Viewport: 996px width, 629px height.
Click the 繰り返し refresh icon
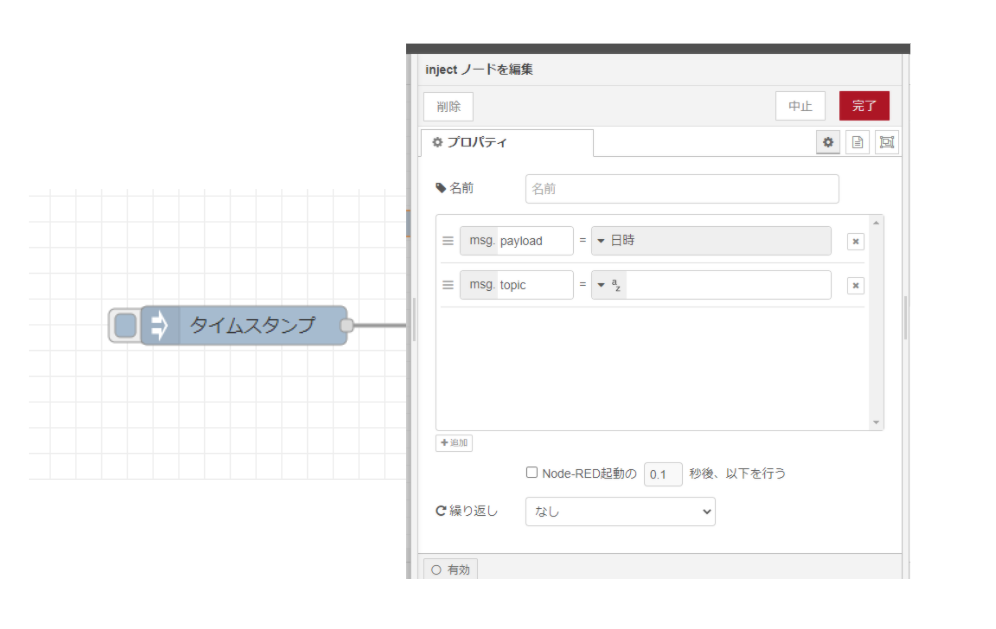coord(440,510)
